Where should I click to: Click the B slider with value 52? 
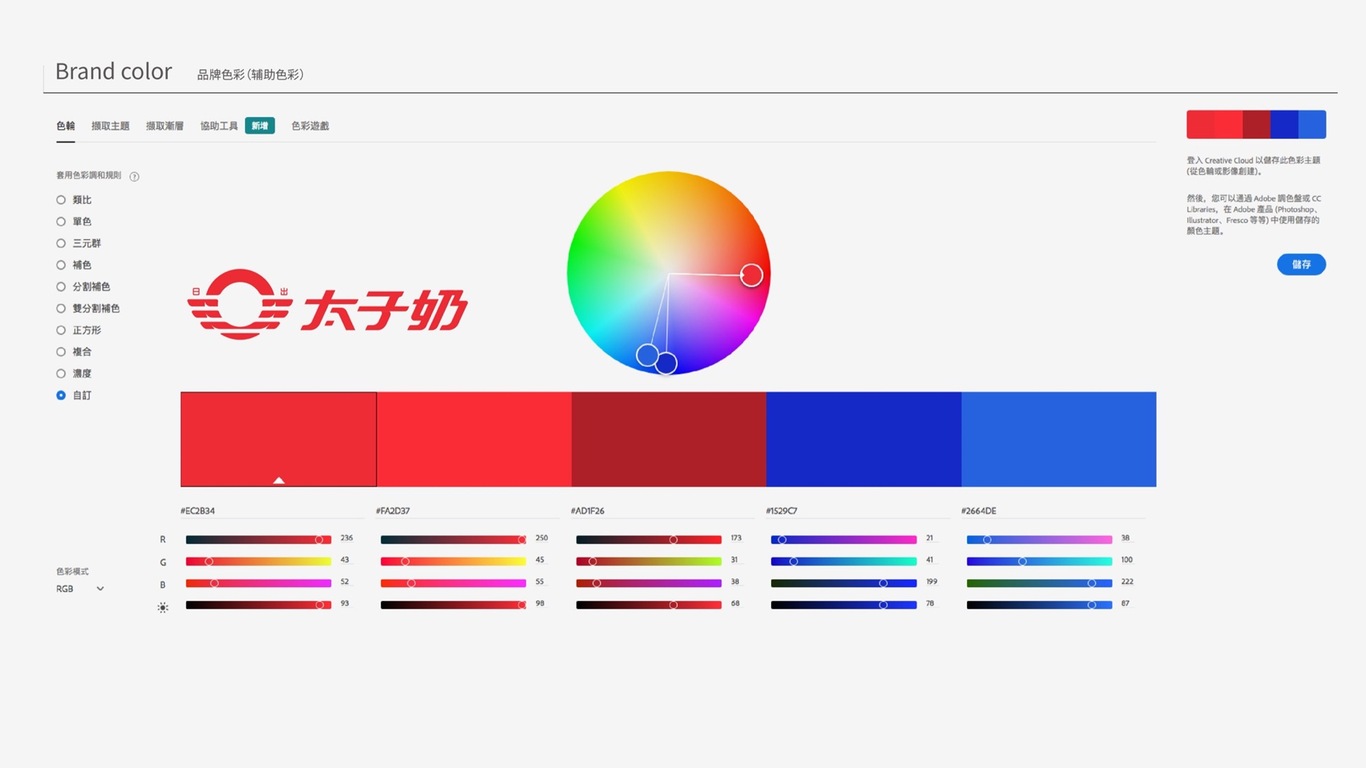(258, 583)
